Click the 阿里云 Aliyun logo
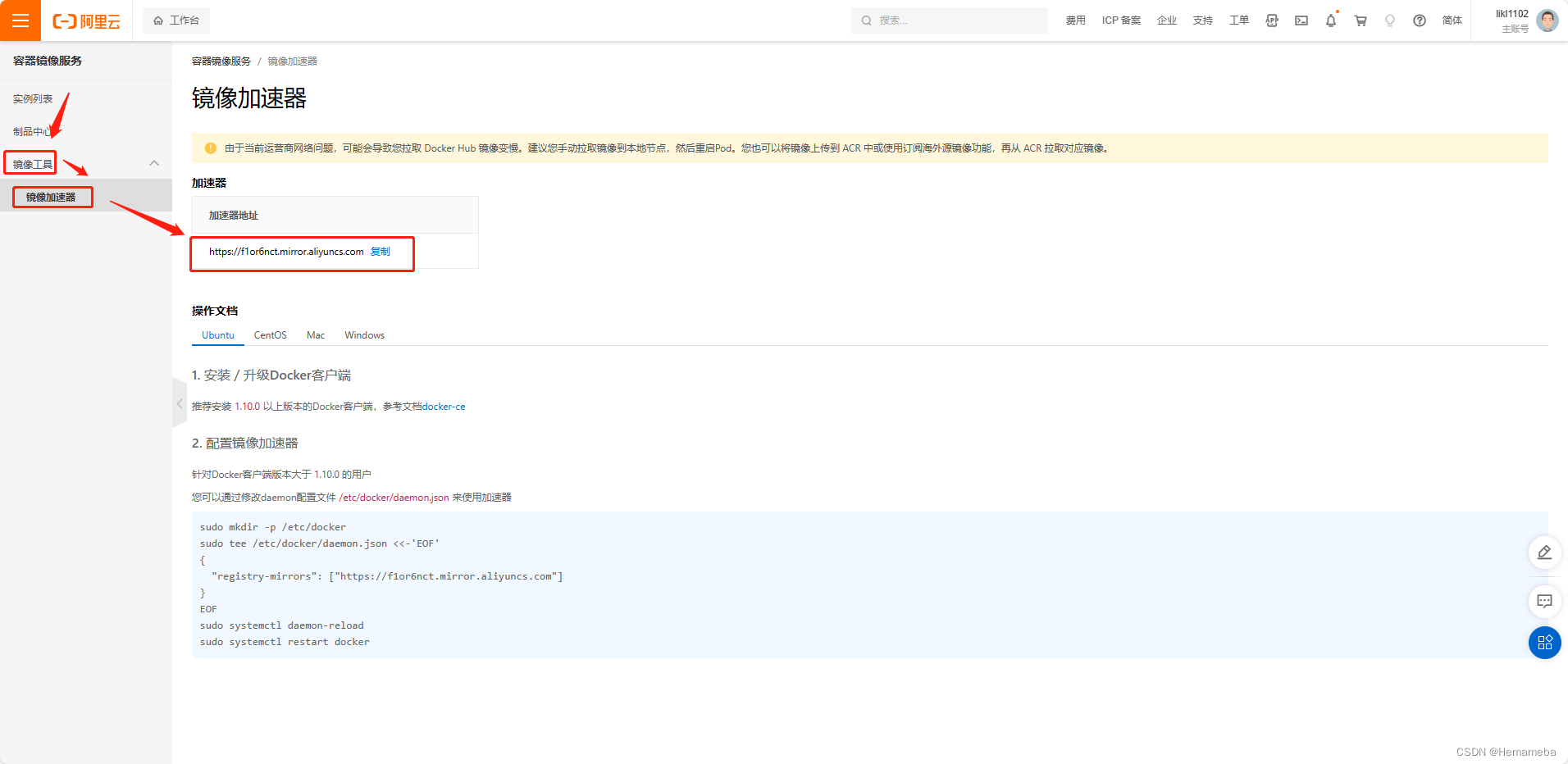This screenshot has width=1568, height=764. pyautogui.click(x=86, y=21)
